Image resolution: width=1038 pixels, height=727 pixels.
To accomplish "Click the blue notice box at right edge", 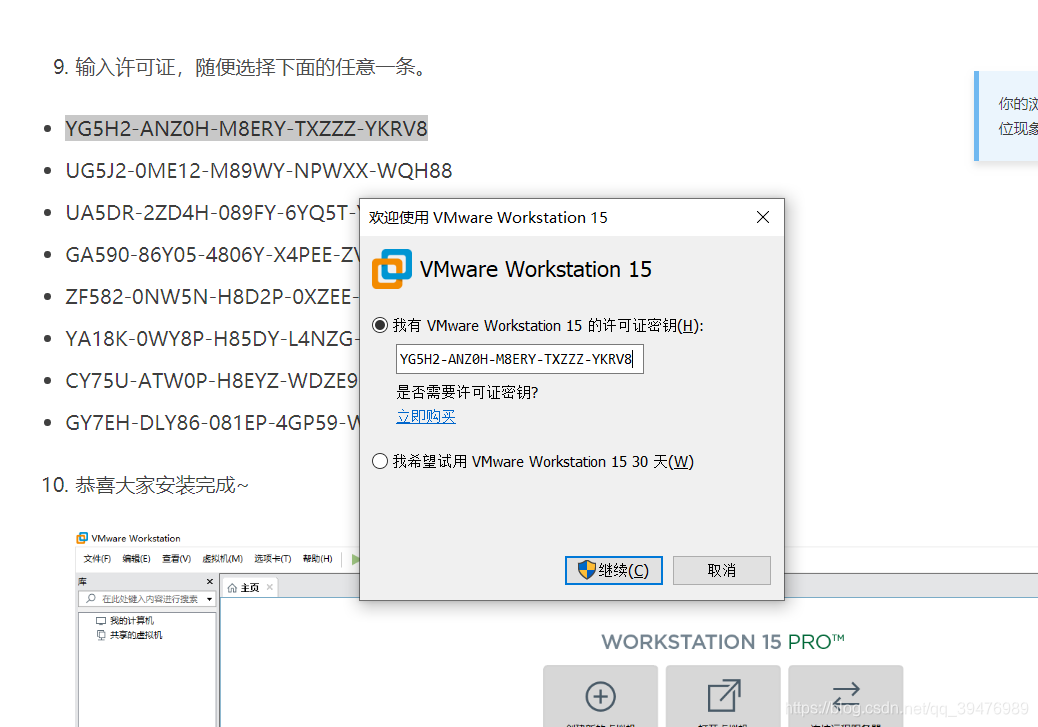I will pyautogui.click(x=1006, y=116).
